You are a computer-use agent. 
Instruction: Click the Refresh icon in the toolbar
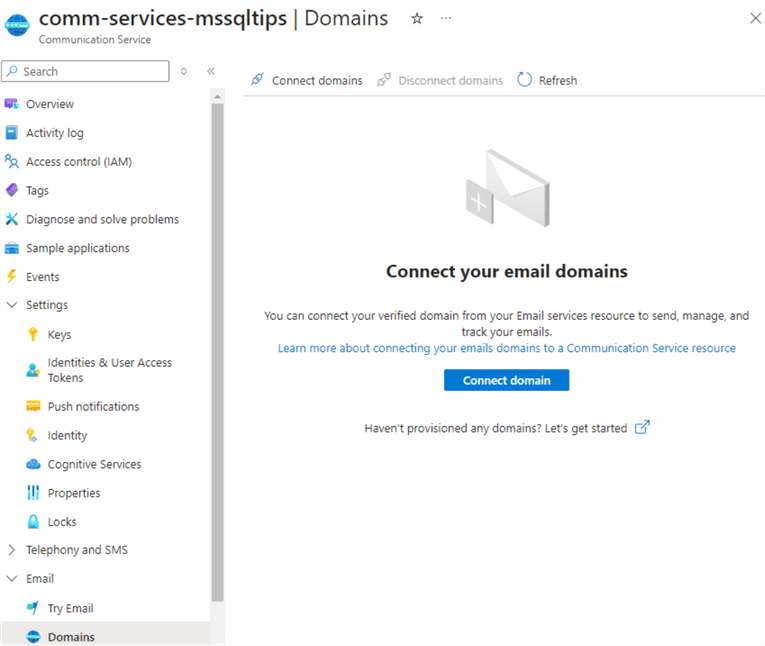tap(525, 80)
